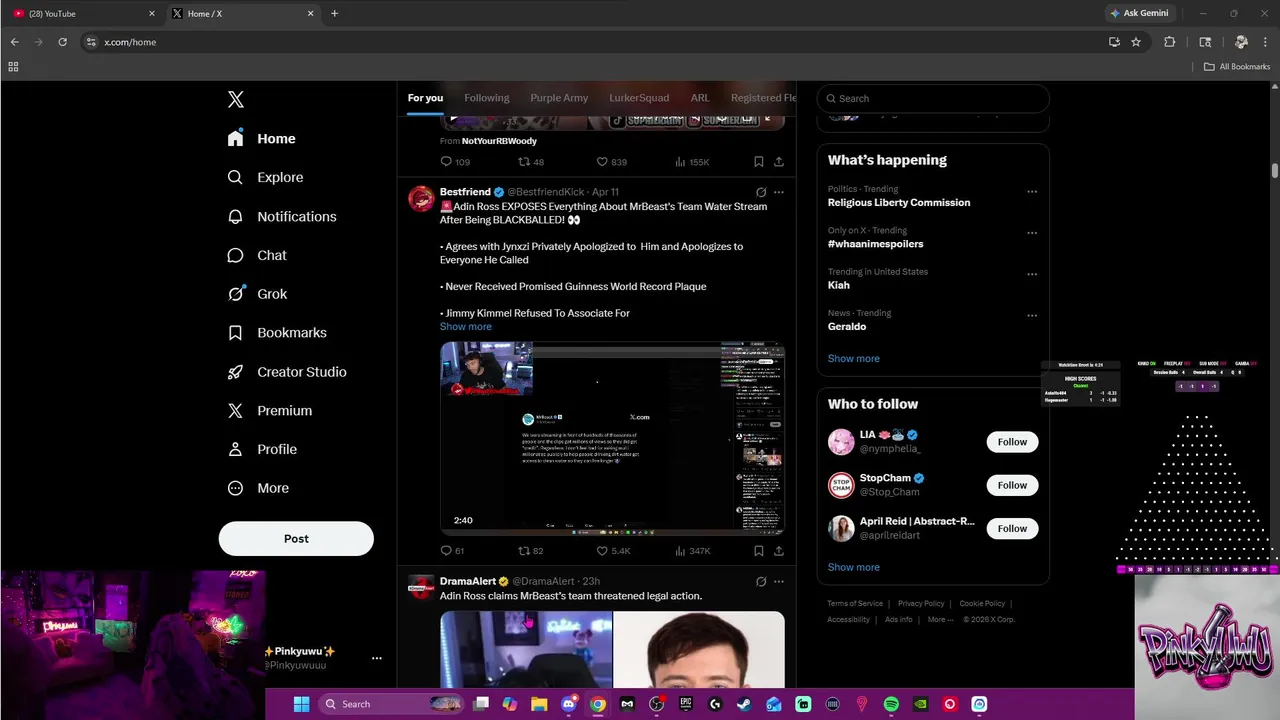
Task: Open All Bookmarks folder
Action: tap(1237, 67)
